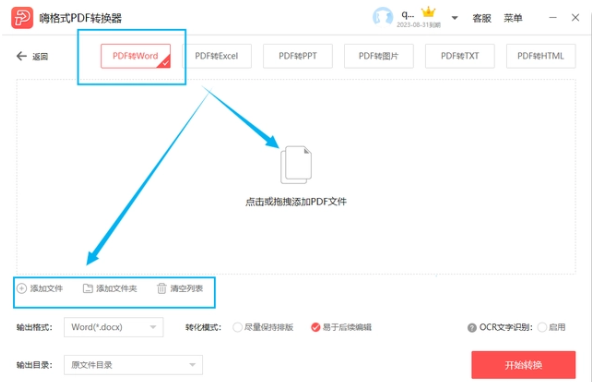Click the 清空列表 text label
The height and width of the screenshot is (382, 595).
click(186, 289)
